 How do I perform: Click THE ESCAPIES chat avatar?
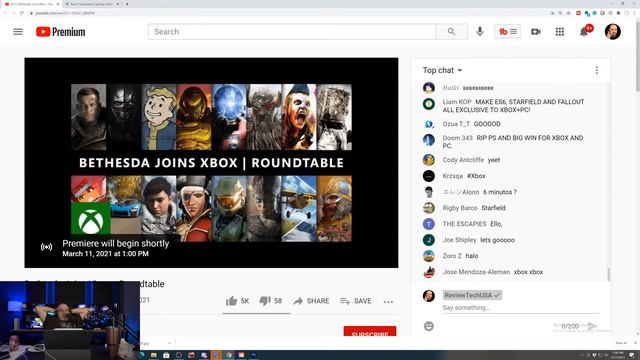point(429,224)
